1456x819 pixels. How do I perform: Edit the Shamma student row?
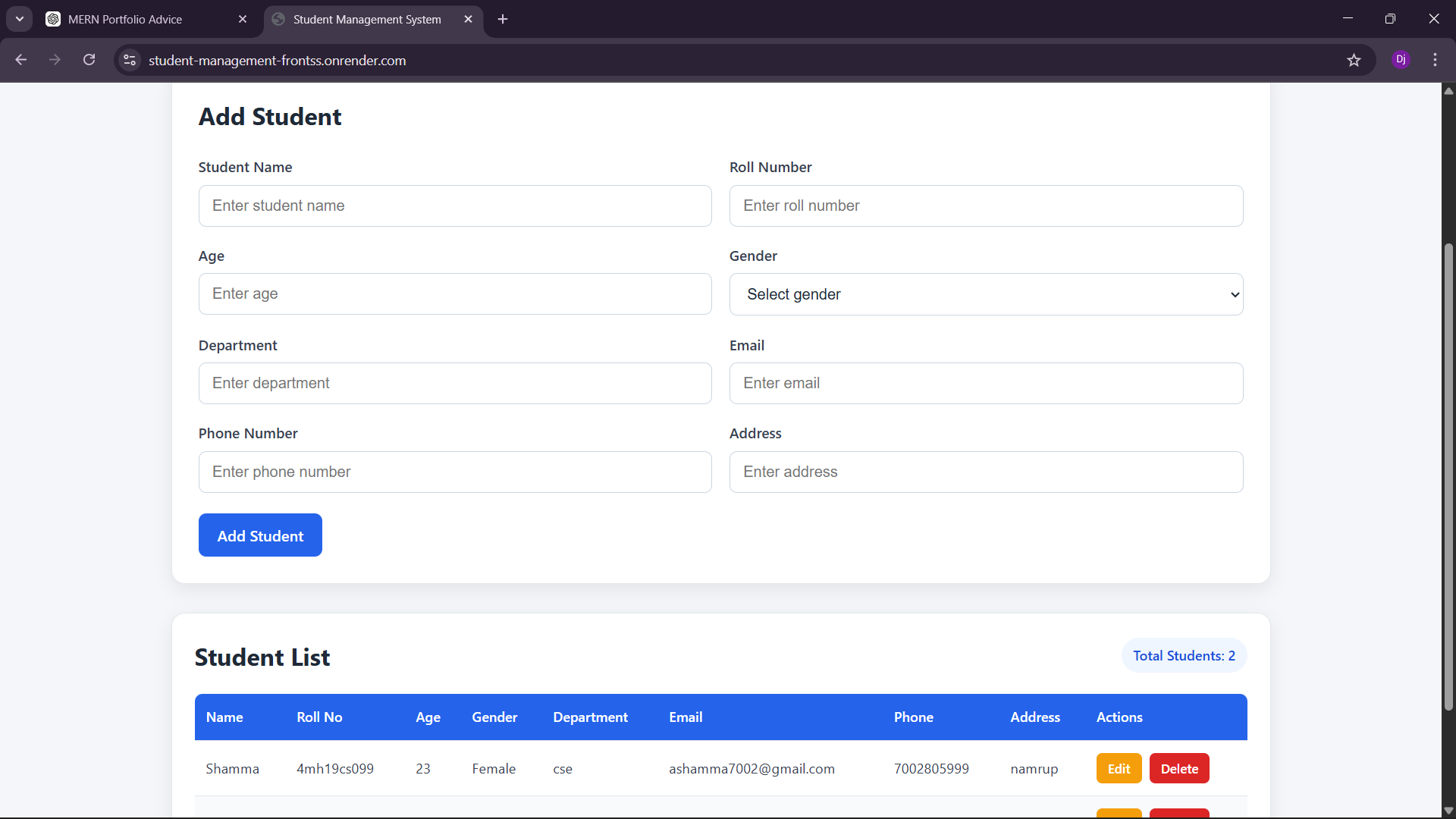click(x=1119, y=768)
